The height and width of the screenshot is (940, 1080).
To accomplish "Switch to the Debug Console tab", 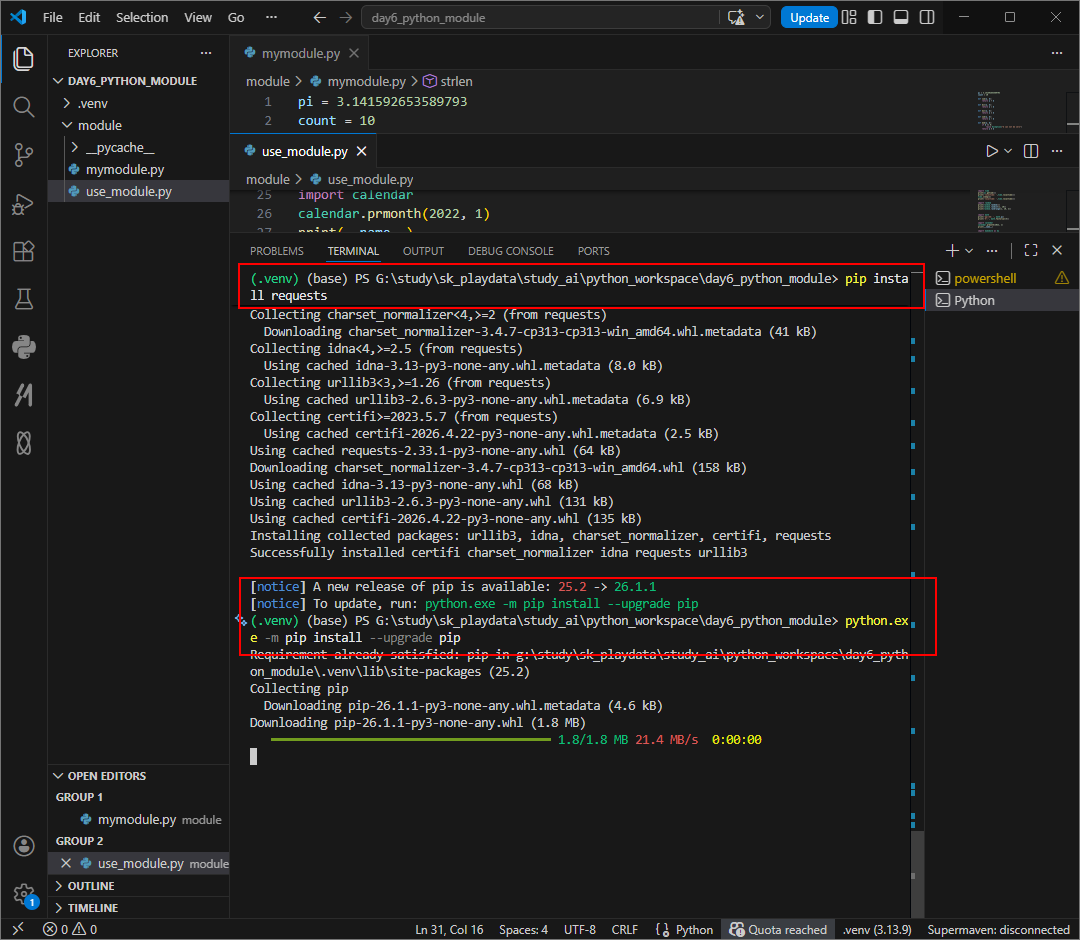I will pos(511,251).
